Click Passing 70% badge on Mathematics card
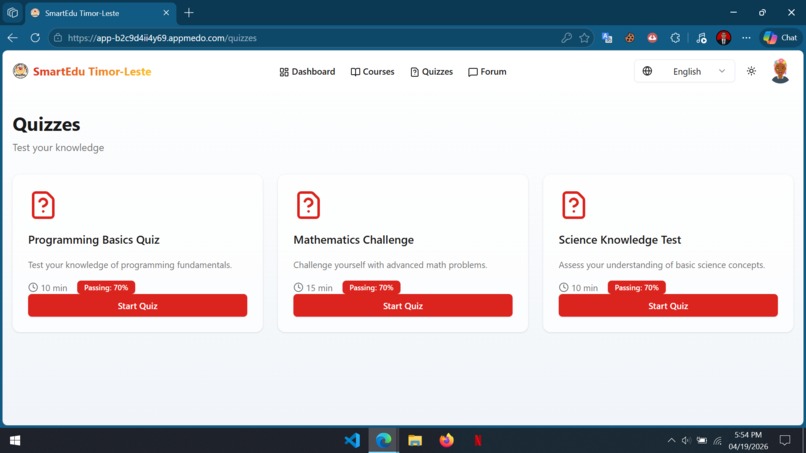 click(x=371, y=287)
